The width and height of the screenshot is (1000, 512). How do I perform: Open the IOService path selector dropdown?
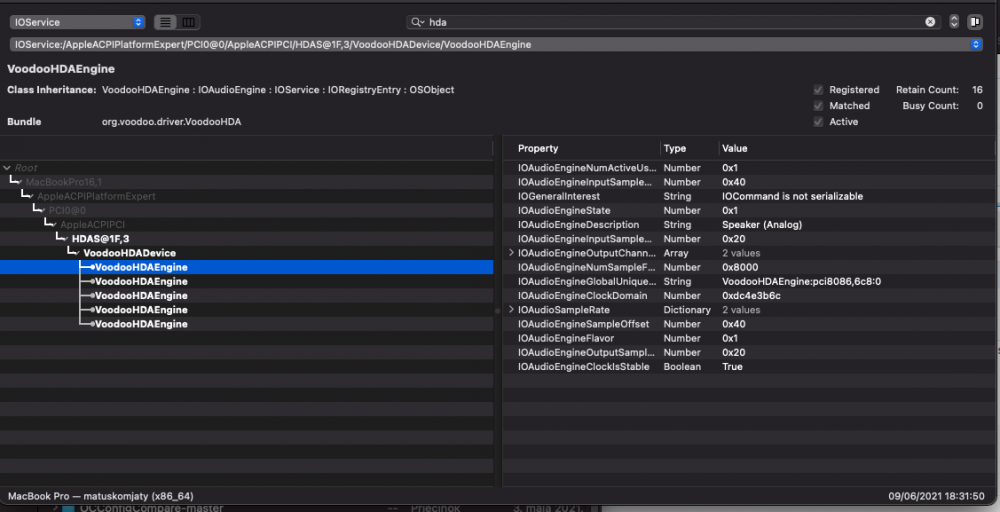(496, 45)
